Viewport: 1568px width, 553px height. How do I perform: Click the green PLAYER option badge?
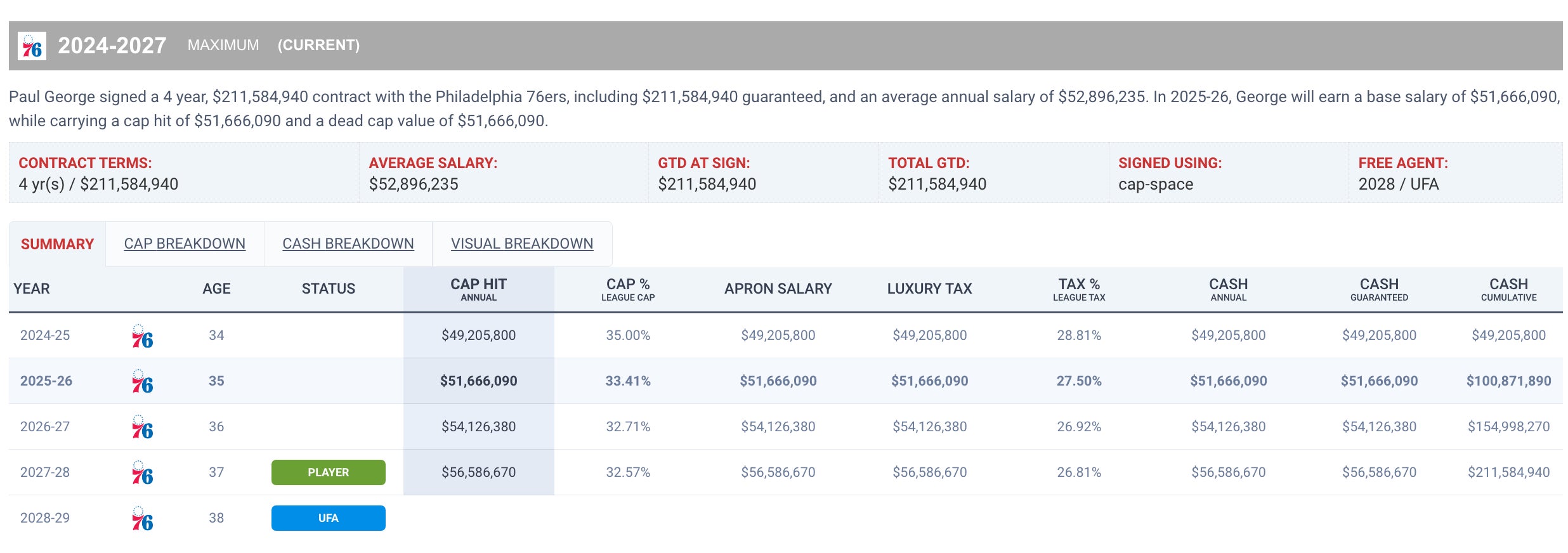coord(328,472)
